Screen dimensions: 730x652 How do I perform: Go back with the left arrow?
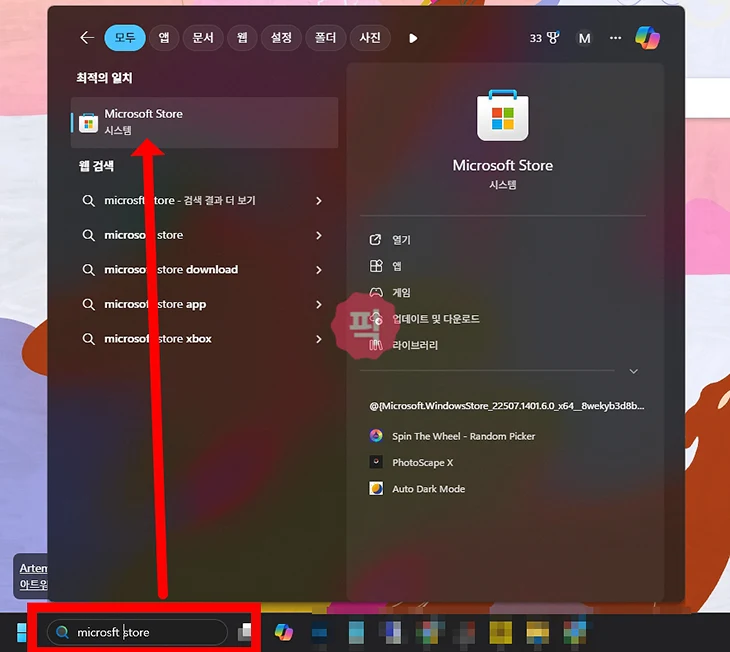tap(87, 38)
